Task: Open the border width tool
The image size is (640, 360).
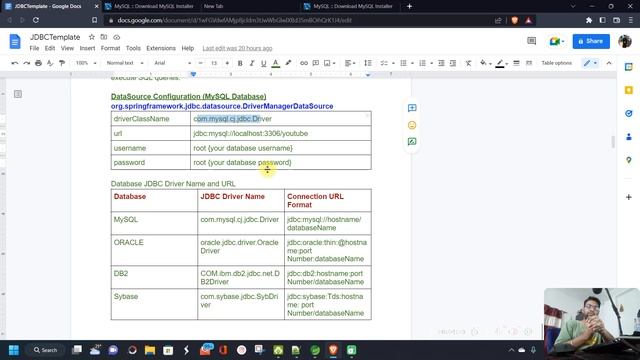Action: click(516, 63)
